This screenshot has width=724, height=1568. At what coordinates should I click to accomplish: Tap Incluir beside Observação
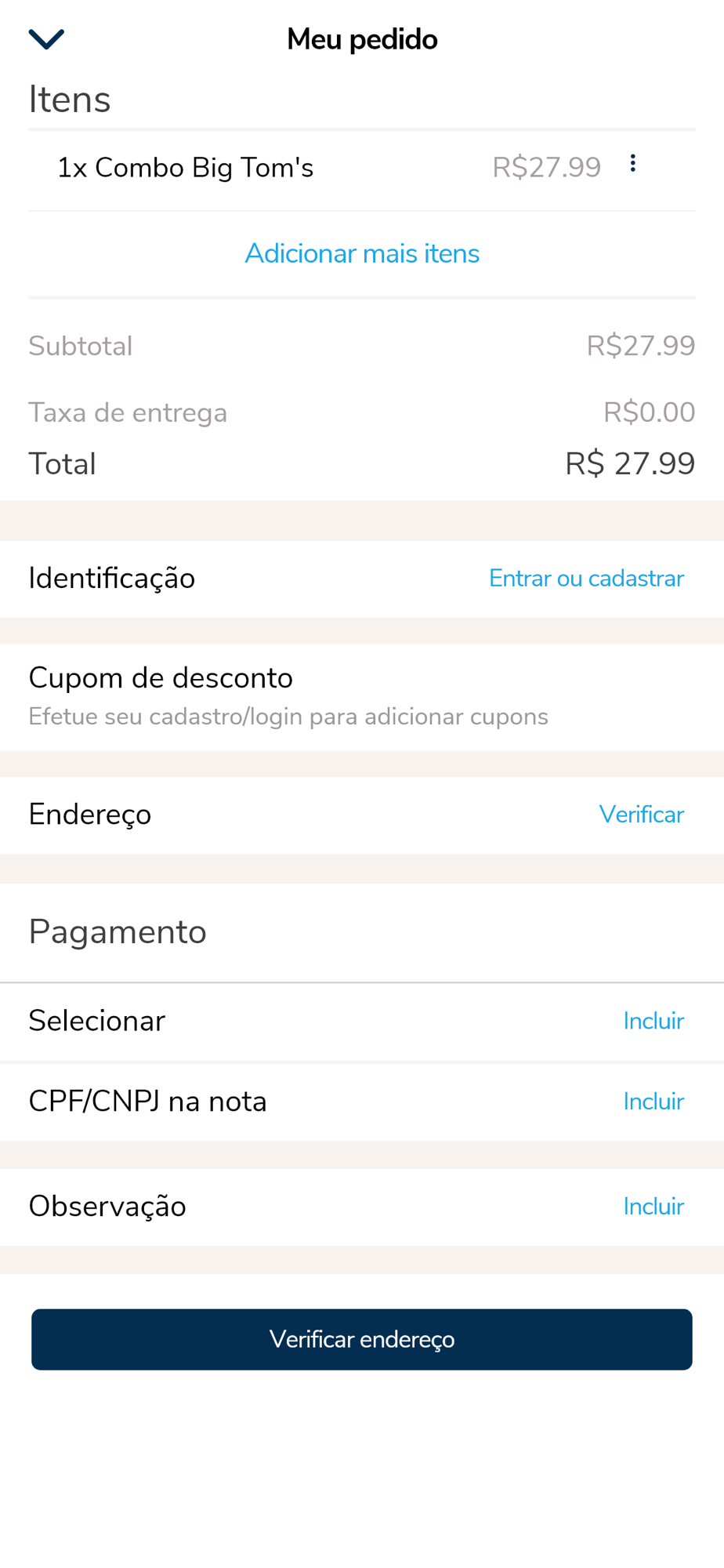653,1207
